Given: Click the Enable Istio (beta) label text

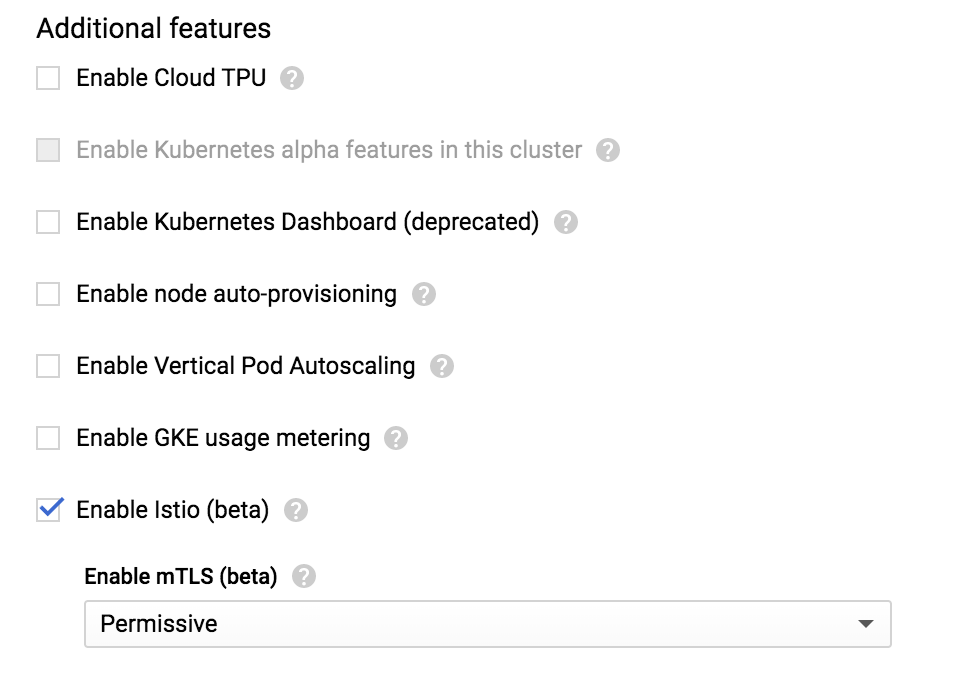Looking at the screenshot, I should pyautogui.click(x=173, y=510).
